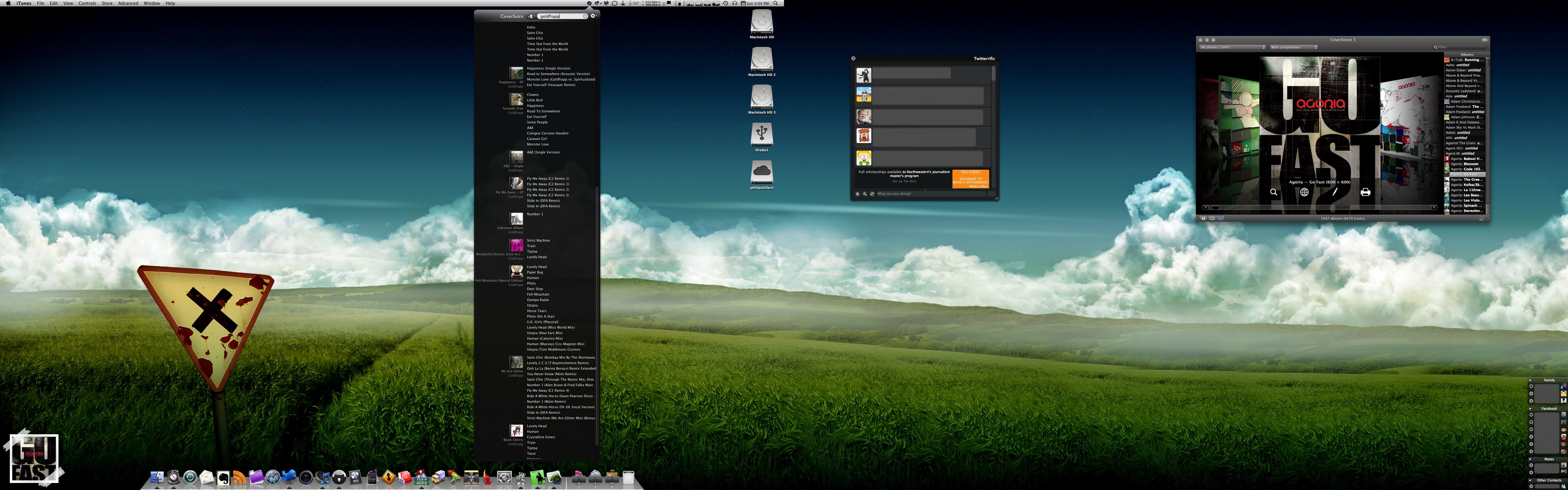Viewport: 1568px width, 490px height.
Task: Open the speech bubble chat menu bar icon
Action: [x=614, y=3]
